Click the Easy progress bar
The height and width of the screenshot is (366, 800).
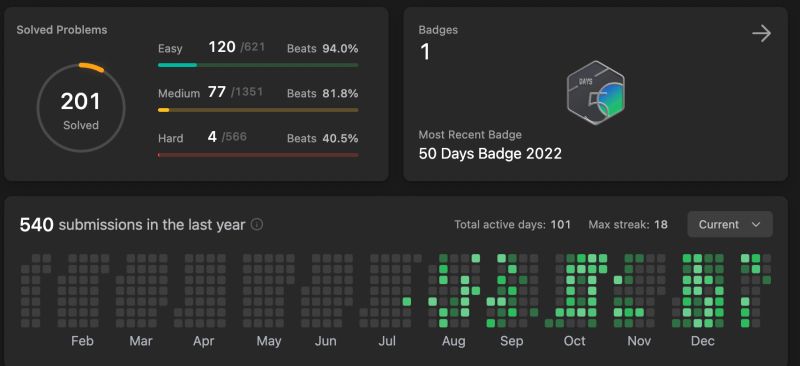(x=258, y=65)
